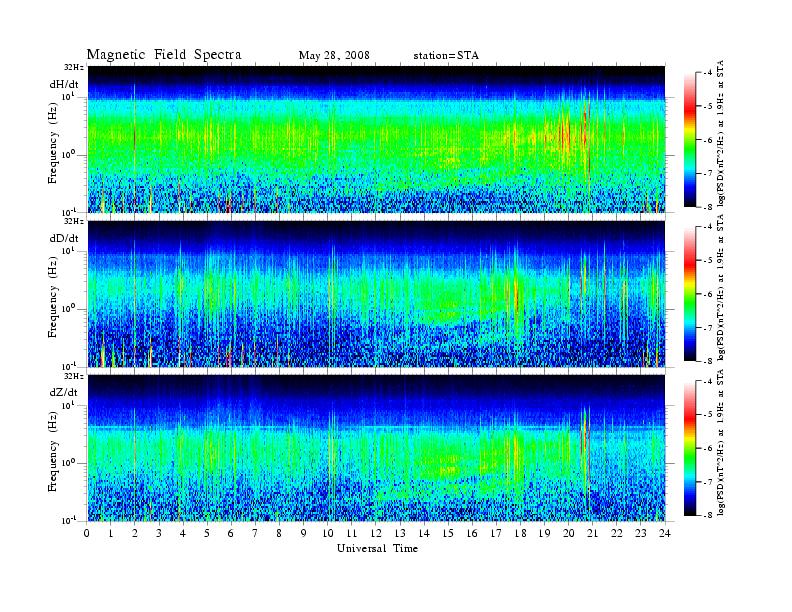792x612 pixels.
Task: Click hour "2" on the Universal Time axis
Action: pos(135,533)
